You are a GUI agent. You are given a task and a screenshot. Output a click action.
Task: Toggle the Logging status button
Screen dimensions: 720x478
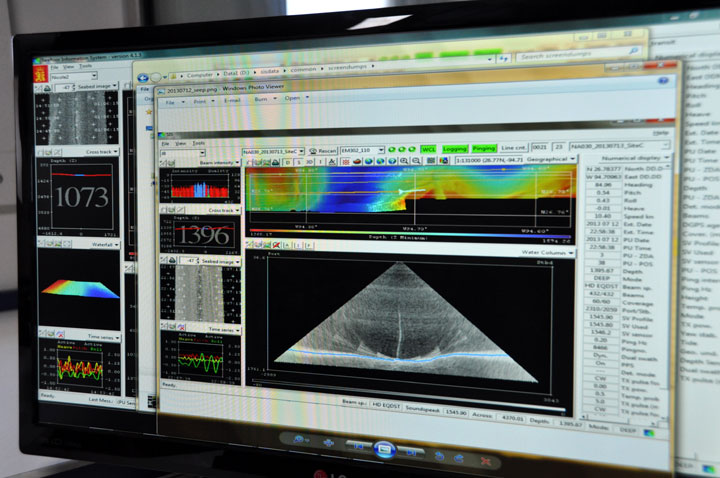point(455,148)
